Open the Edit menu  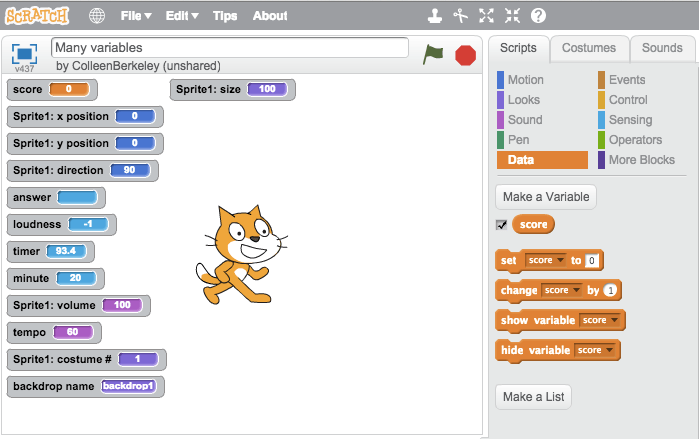point(181,16)
